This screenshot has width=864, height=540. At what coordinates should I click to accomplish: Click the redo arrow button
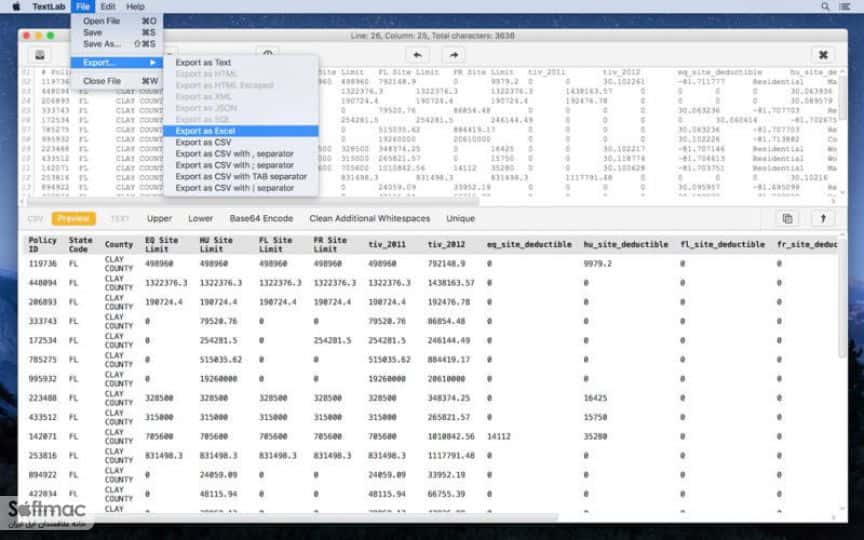453,55
